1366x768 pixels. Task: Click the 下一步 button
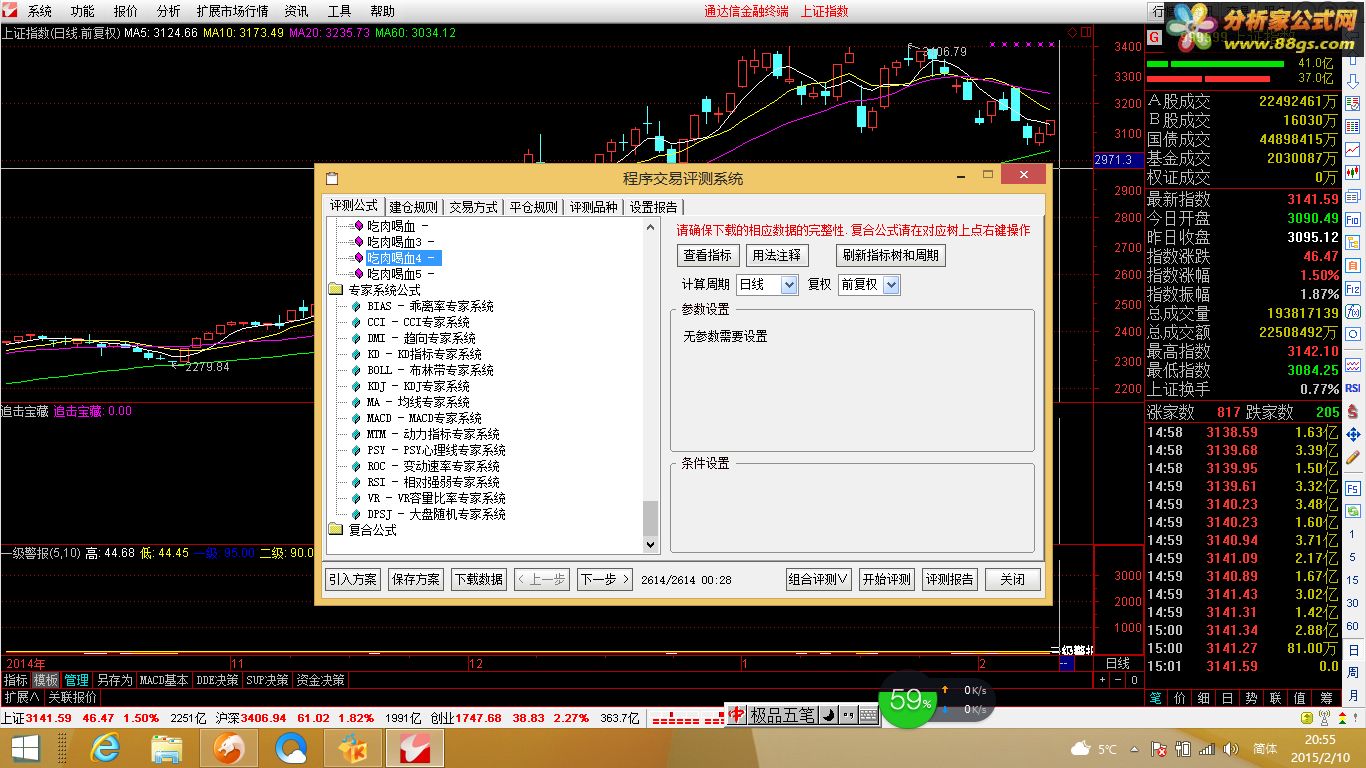(604, 579)
